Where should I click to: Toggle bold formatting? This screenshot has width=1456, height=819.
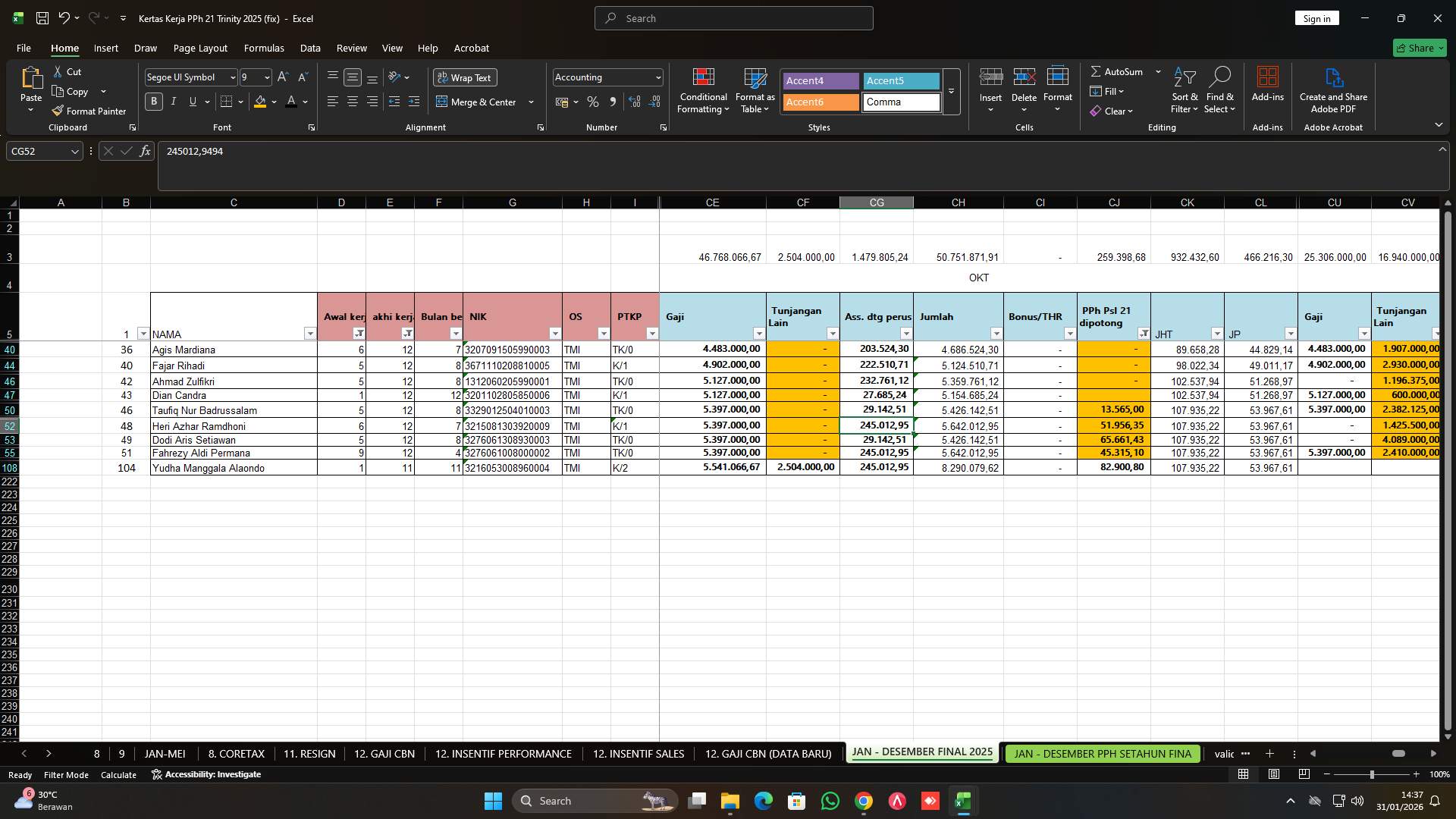153,101
